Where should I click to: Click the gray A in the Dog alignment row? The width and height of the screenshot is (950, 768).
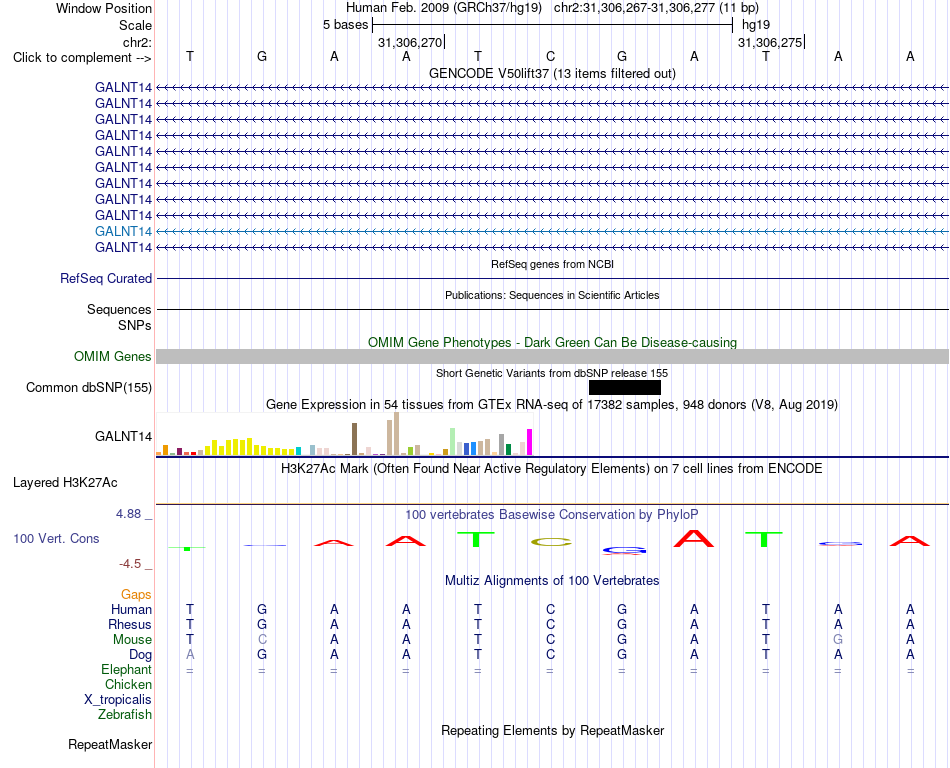[190, 655]
